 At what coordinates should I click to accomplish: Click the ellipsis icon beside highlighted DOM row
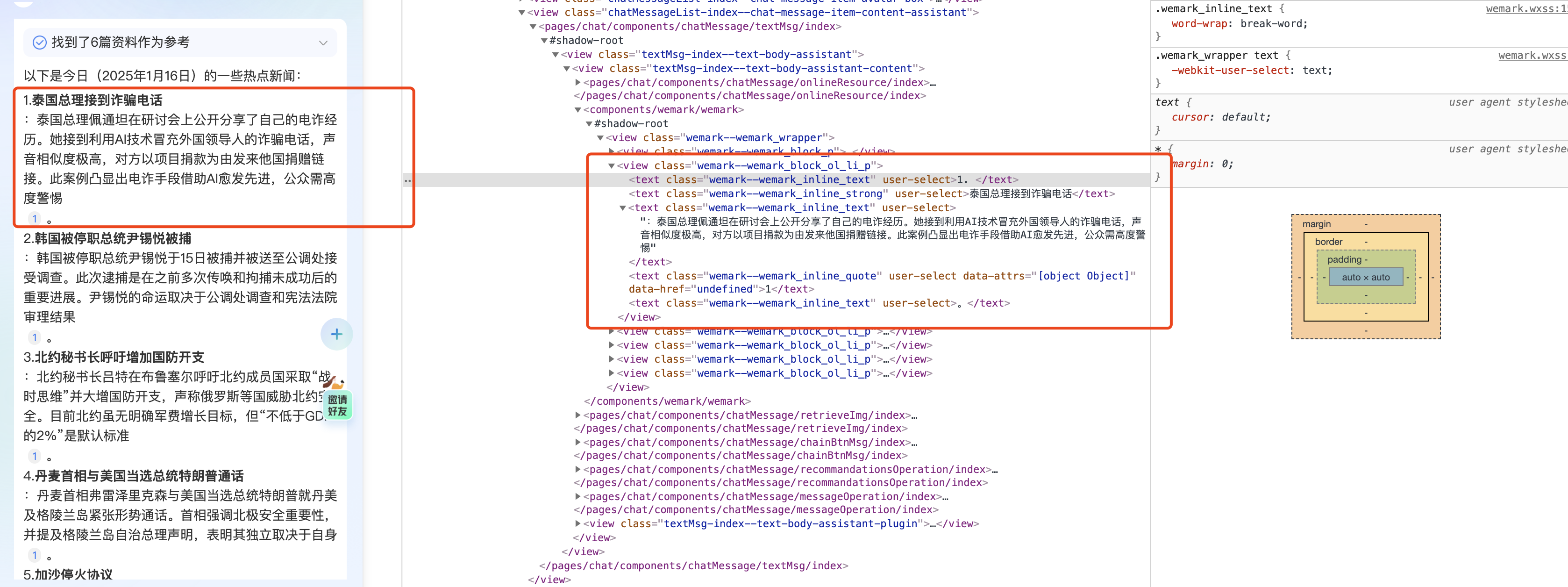coord(407,180)
